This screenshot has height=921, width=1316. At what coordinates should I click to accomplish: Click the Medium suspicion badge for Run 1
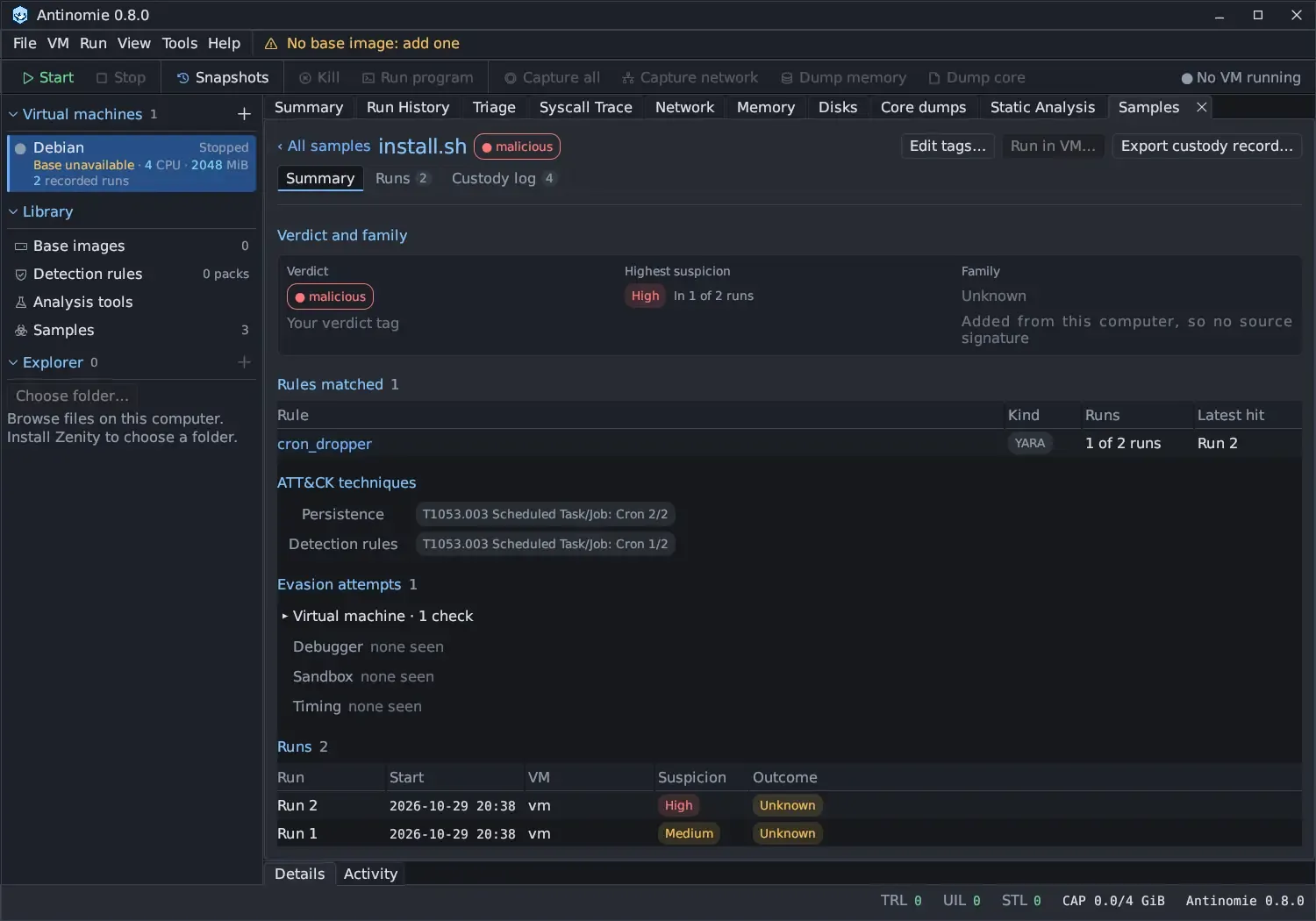[x=689, y=834]
